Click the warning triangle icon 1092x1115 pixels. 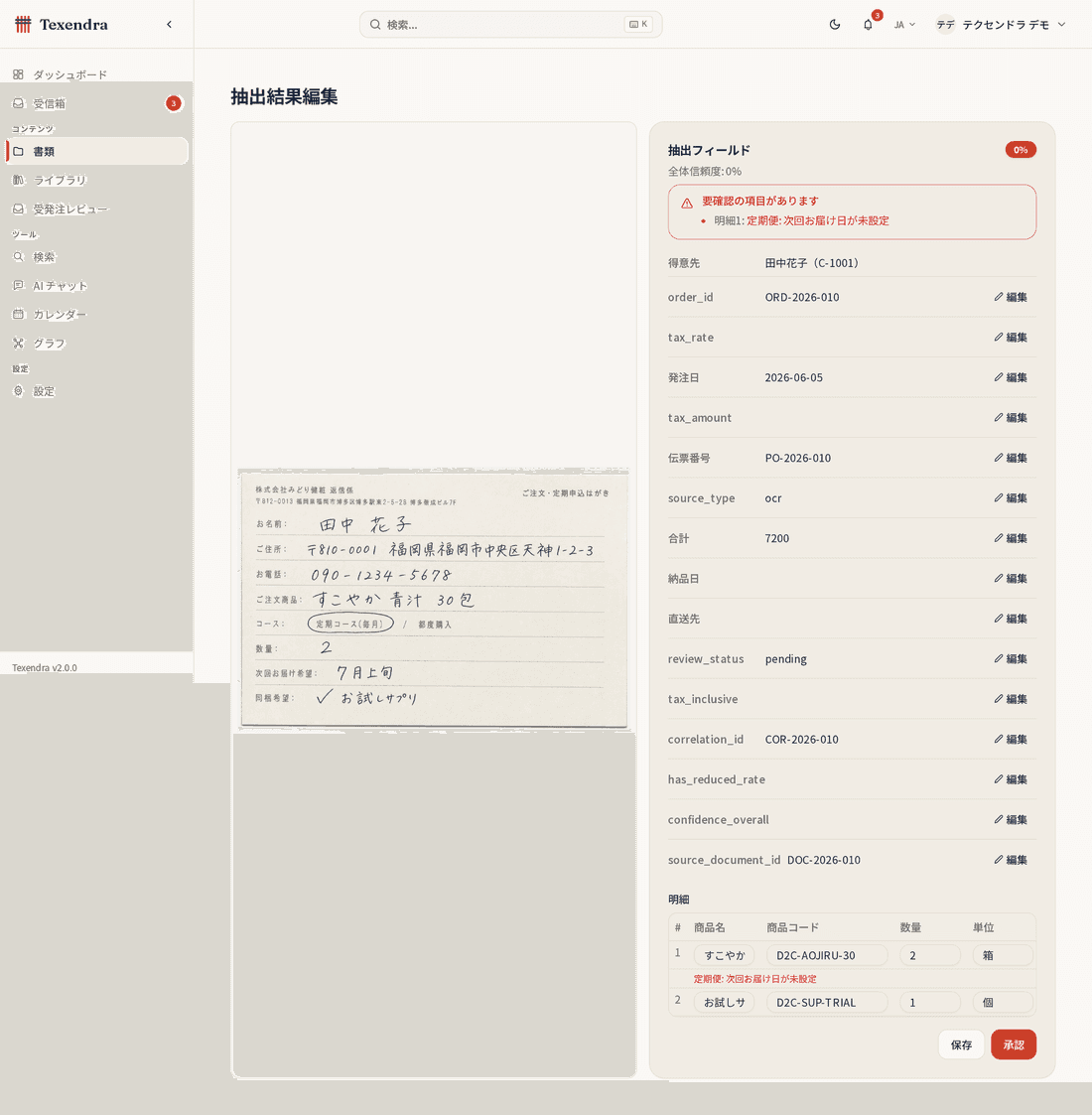[x=687, y=204]
